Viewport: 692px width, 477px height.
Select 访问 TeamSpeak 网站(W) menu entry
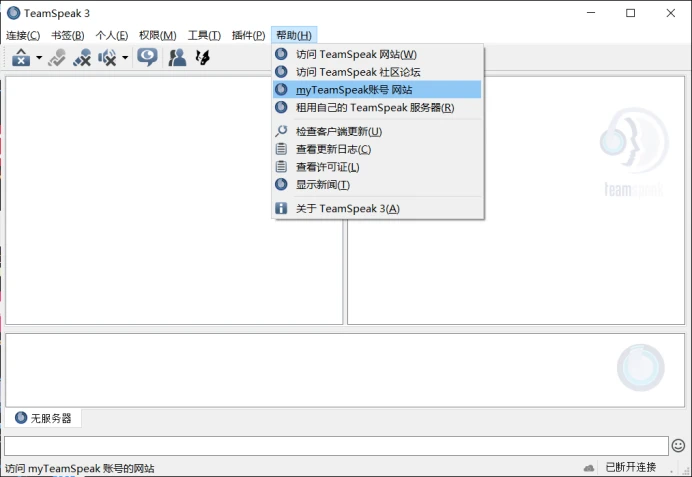[x=377, y=54]
